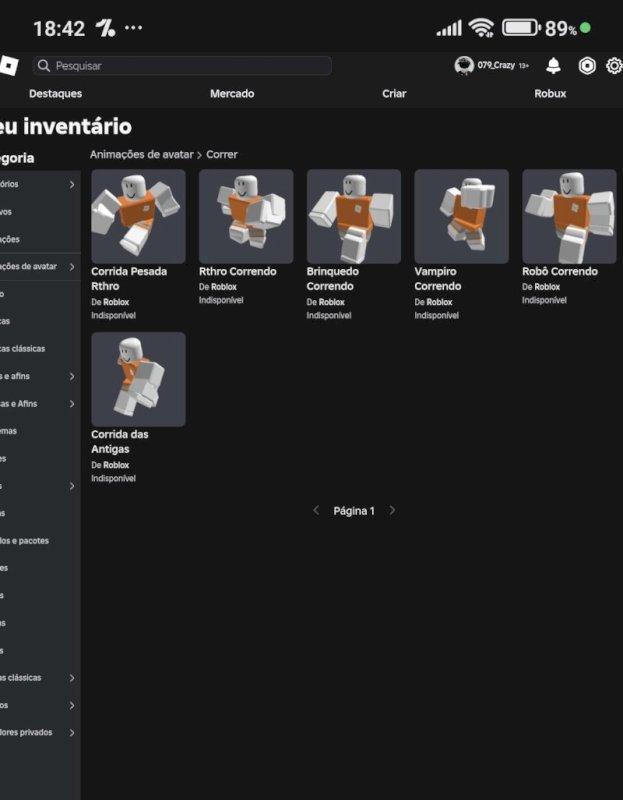
Task: Select Corrida Pesada Rthro thumbnail
Action: pyautogui.click(x=138, y=216)
